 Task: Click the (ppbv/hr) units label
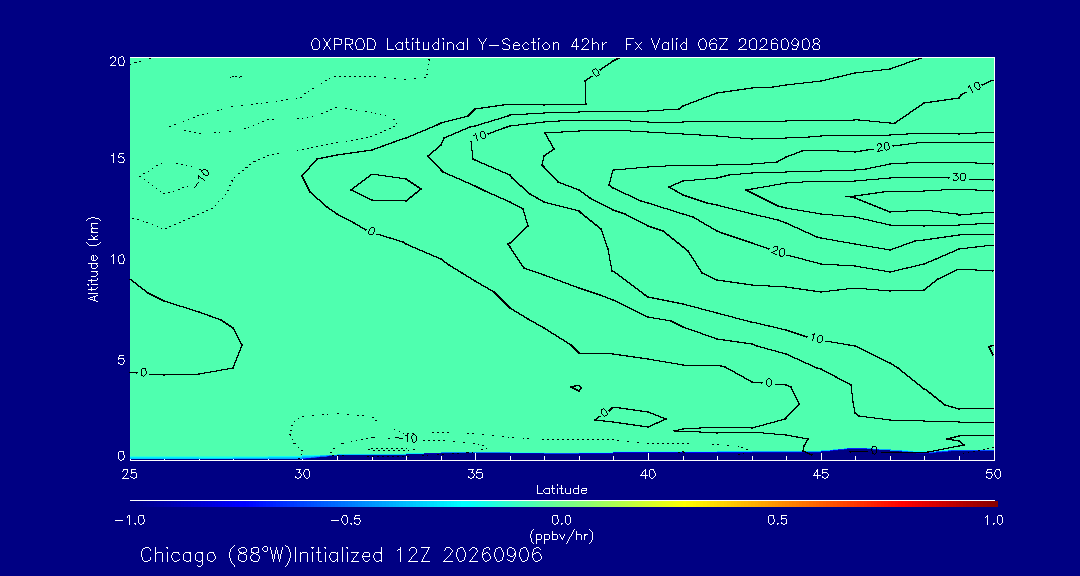[562, 535]
